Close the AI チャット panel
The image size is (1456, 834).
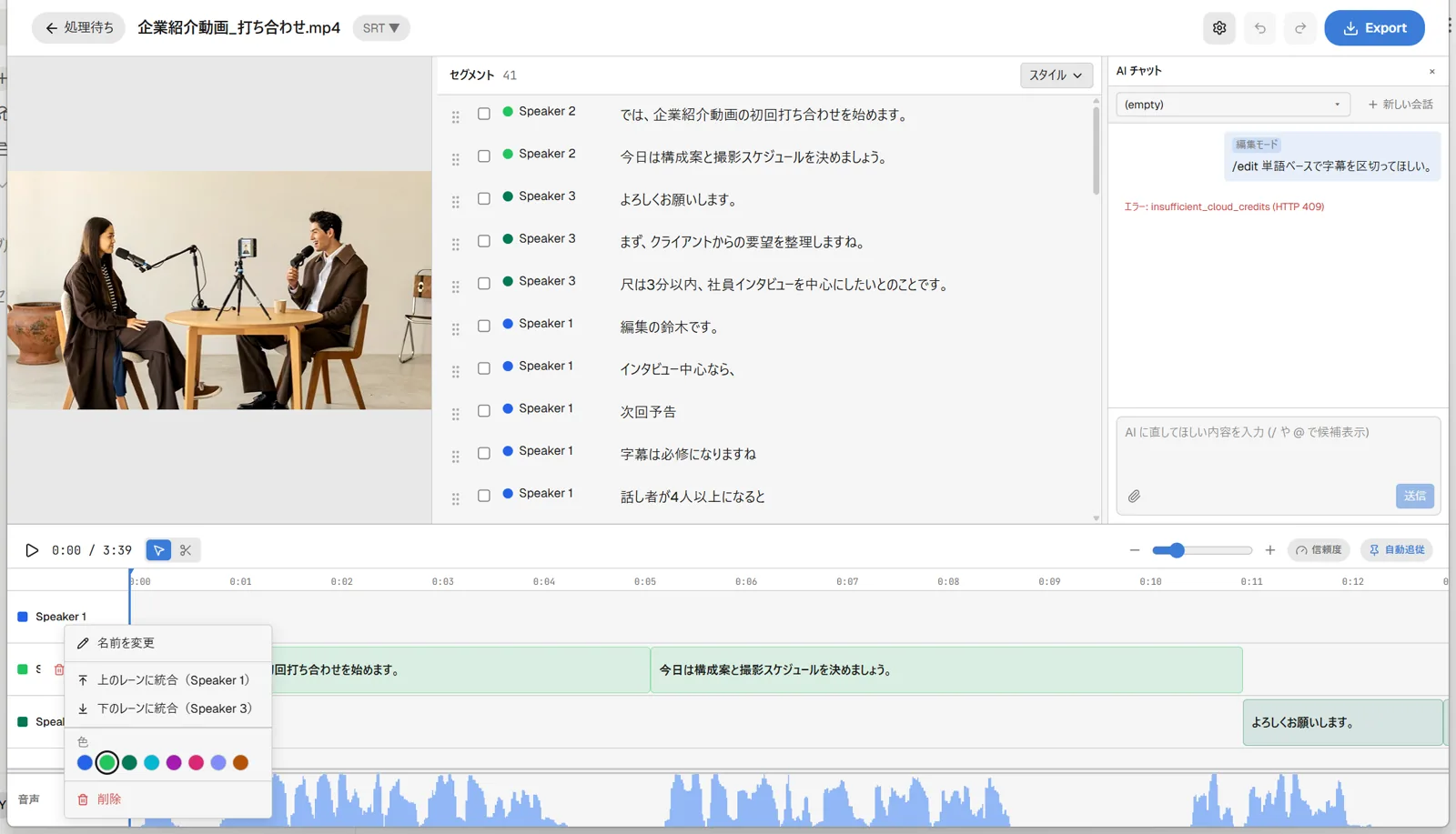click(1432, 71)
